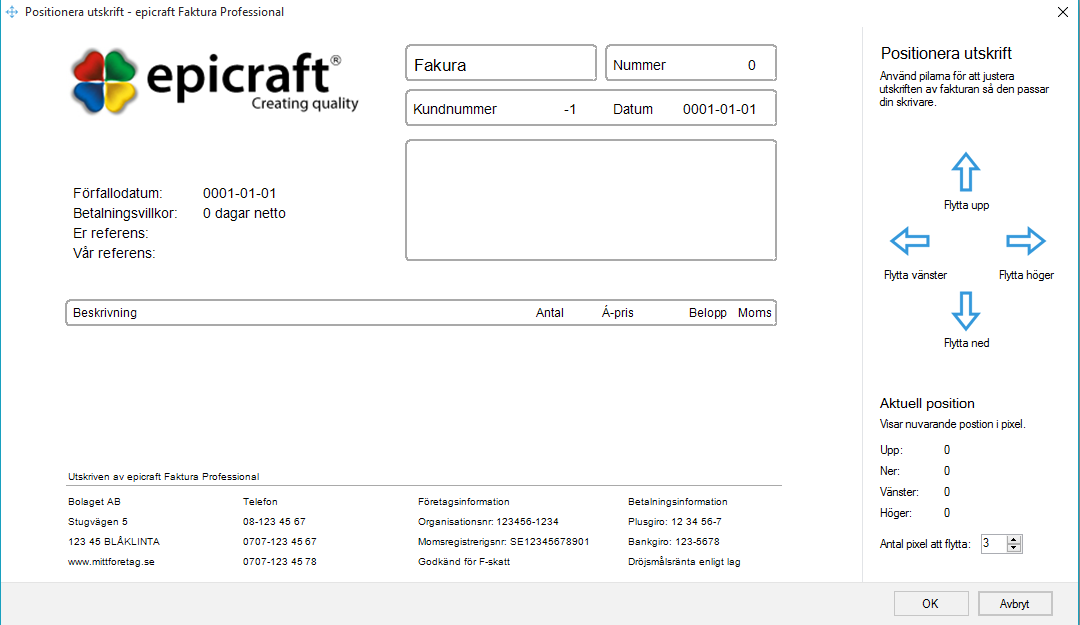This screenshot has width=1080, height=625.
Task: Click the Positionera utskrift panel heading
Action: (946, 53)
